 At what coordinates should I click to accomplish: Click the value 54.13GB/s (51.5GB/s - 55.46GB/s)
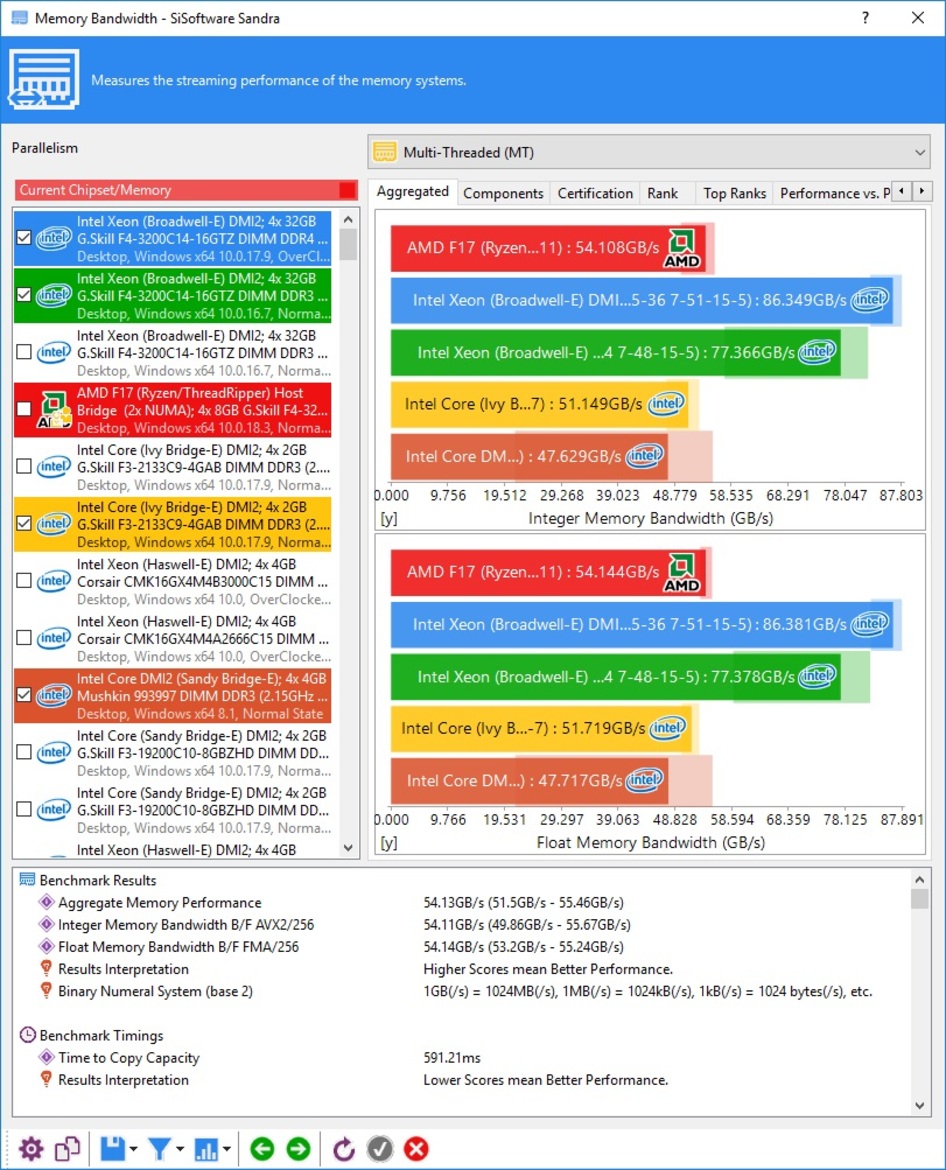[524, 902]
